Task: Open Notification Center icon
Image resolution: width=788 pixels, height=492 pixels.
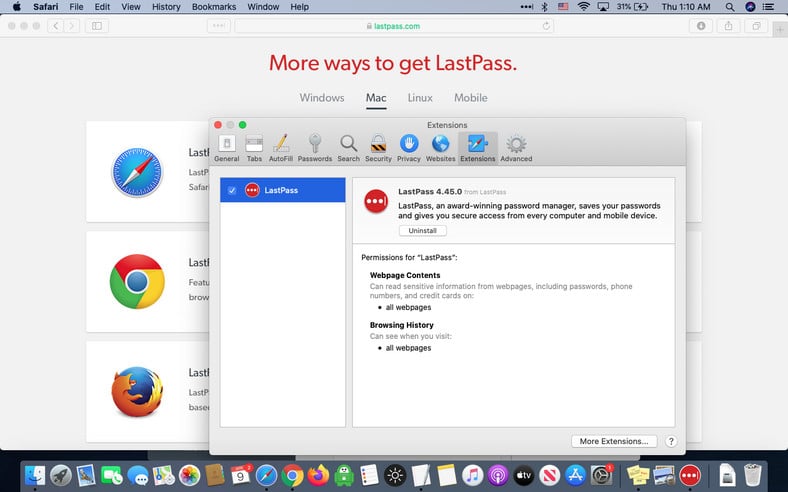Action: [x=768, y=7]
